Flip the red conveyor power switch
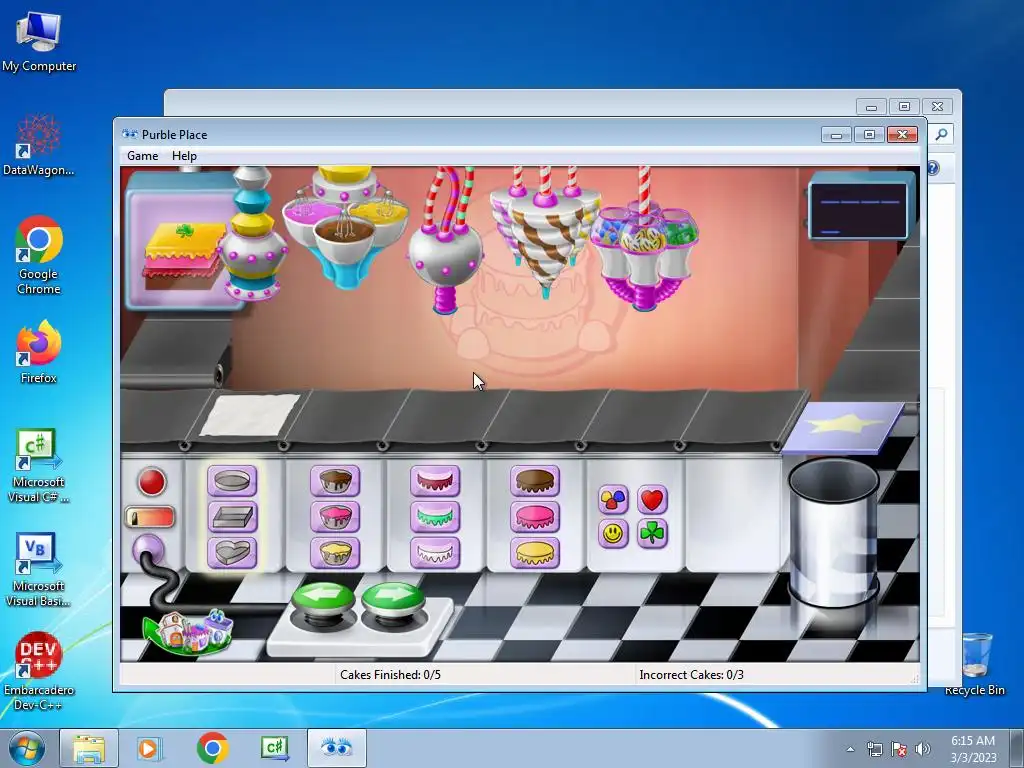1024x768 pixels. (150, 518)
